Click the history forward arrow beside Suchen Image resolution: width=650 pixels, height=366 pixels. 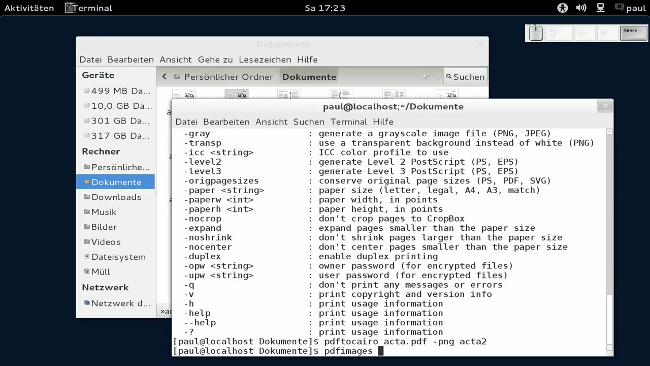pyautogui.click(x=438, y=76)
